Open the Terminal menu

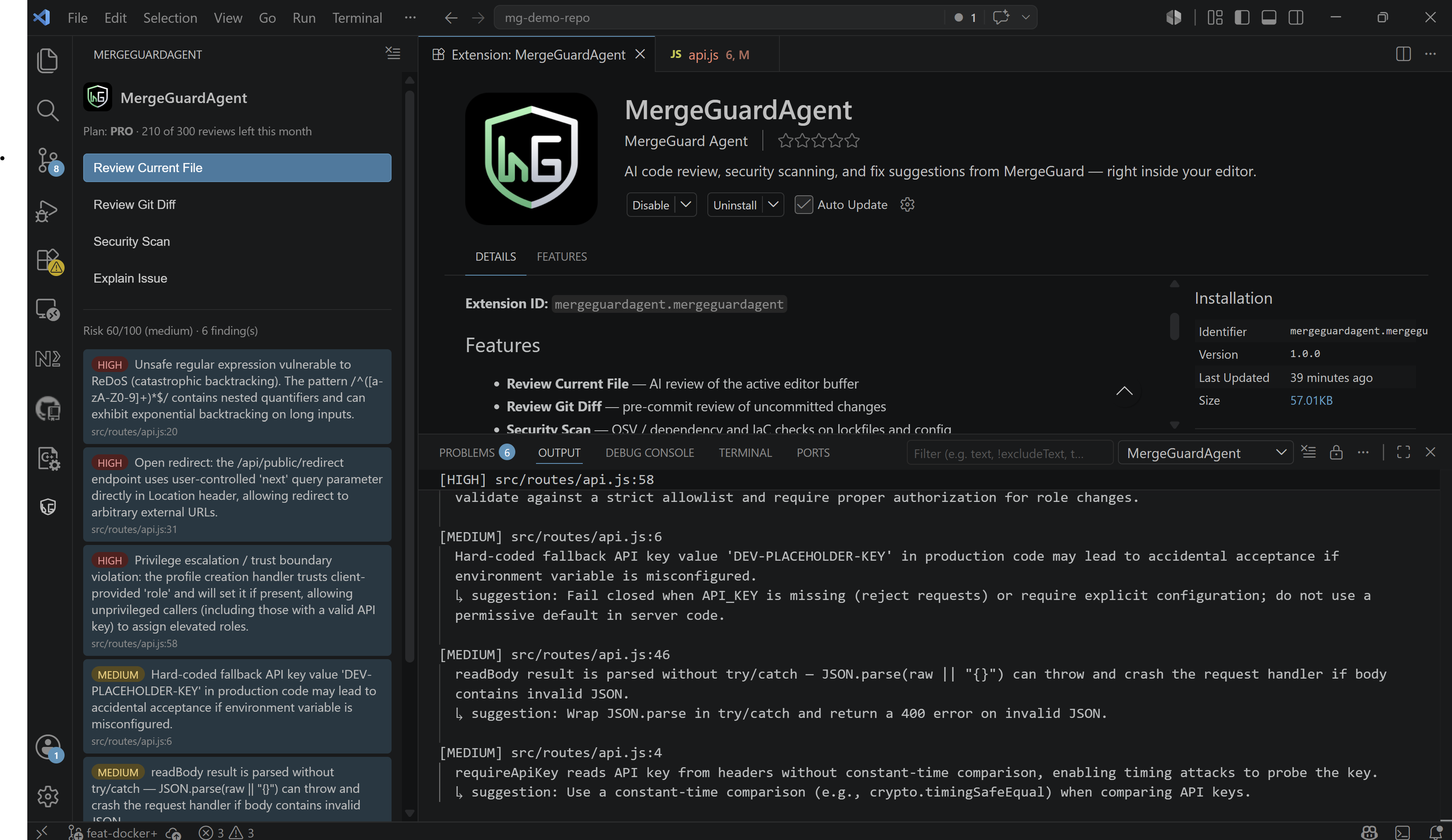pos(357,18)
